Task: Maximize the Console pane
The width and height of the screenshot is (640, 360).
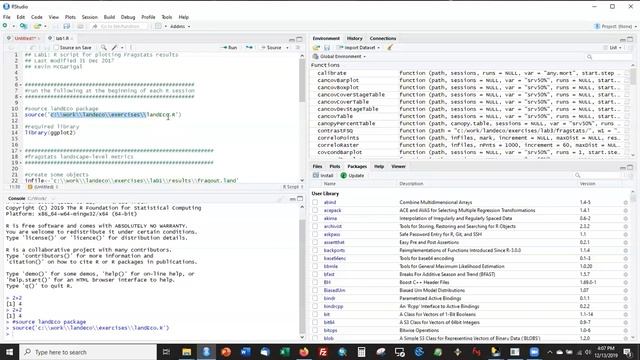Action: click(x=300, y=198)
